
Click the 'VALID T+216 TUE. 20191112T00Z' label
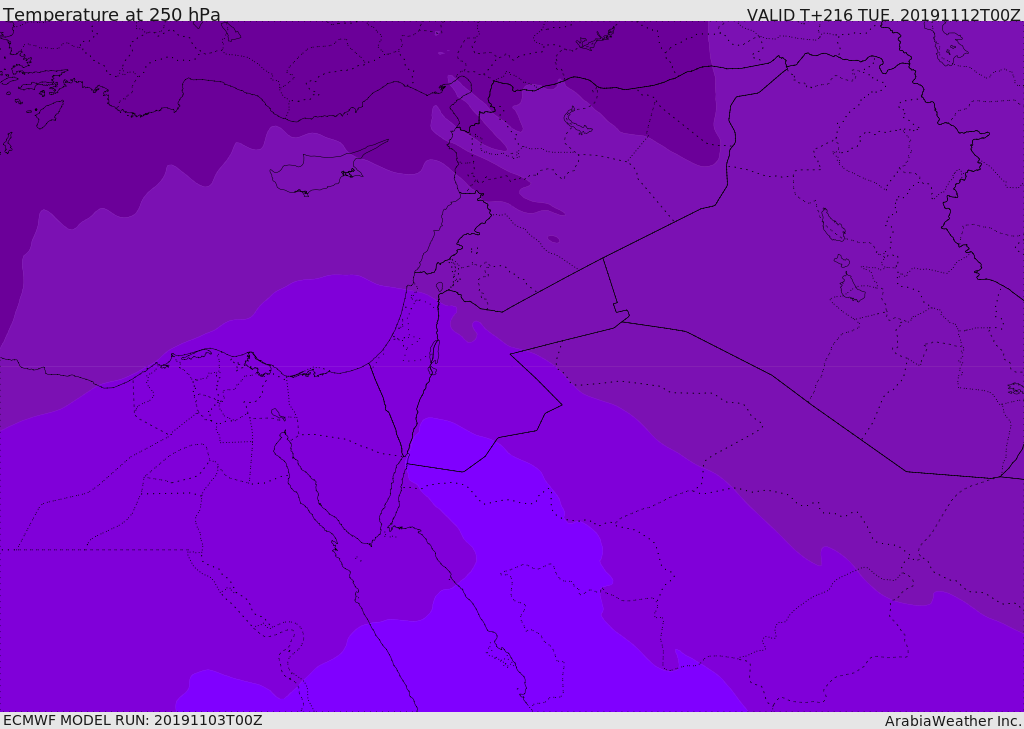[x=884, y=15]
